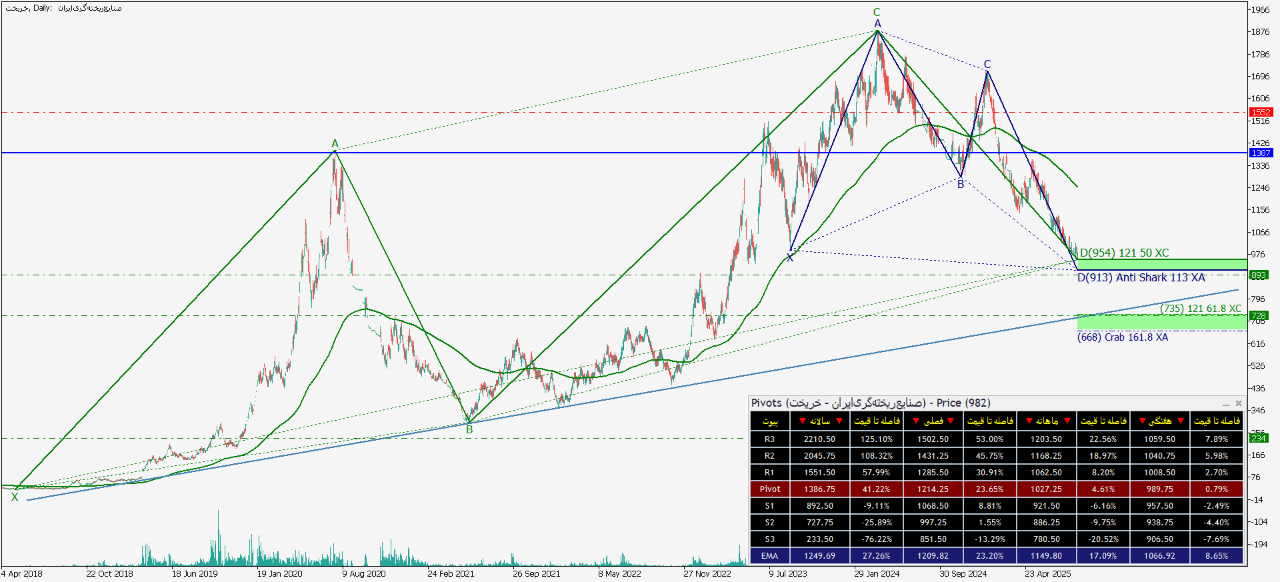Select the Crab 161.8 XA label
This screenshot has height=582, width=1280.
pyautogui.click(x=1122, y=337)
